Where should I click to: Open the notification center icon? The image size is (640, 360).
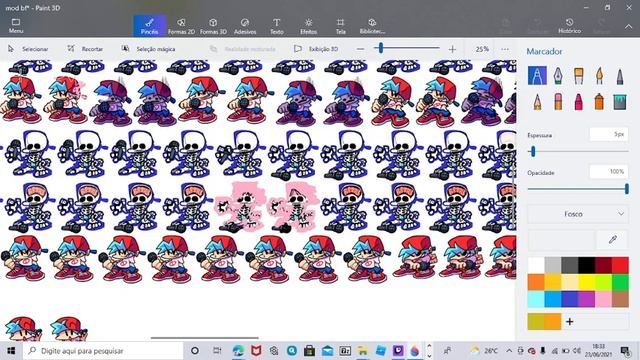[625, 351]
